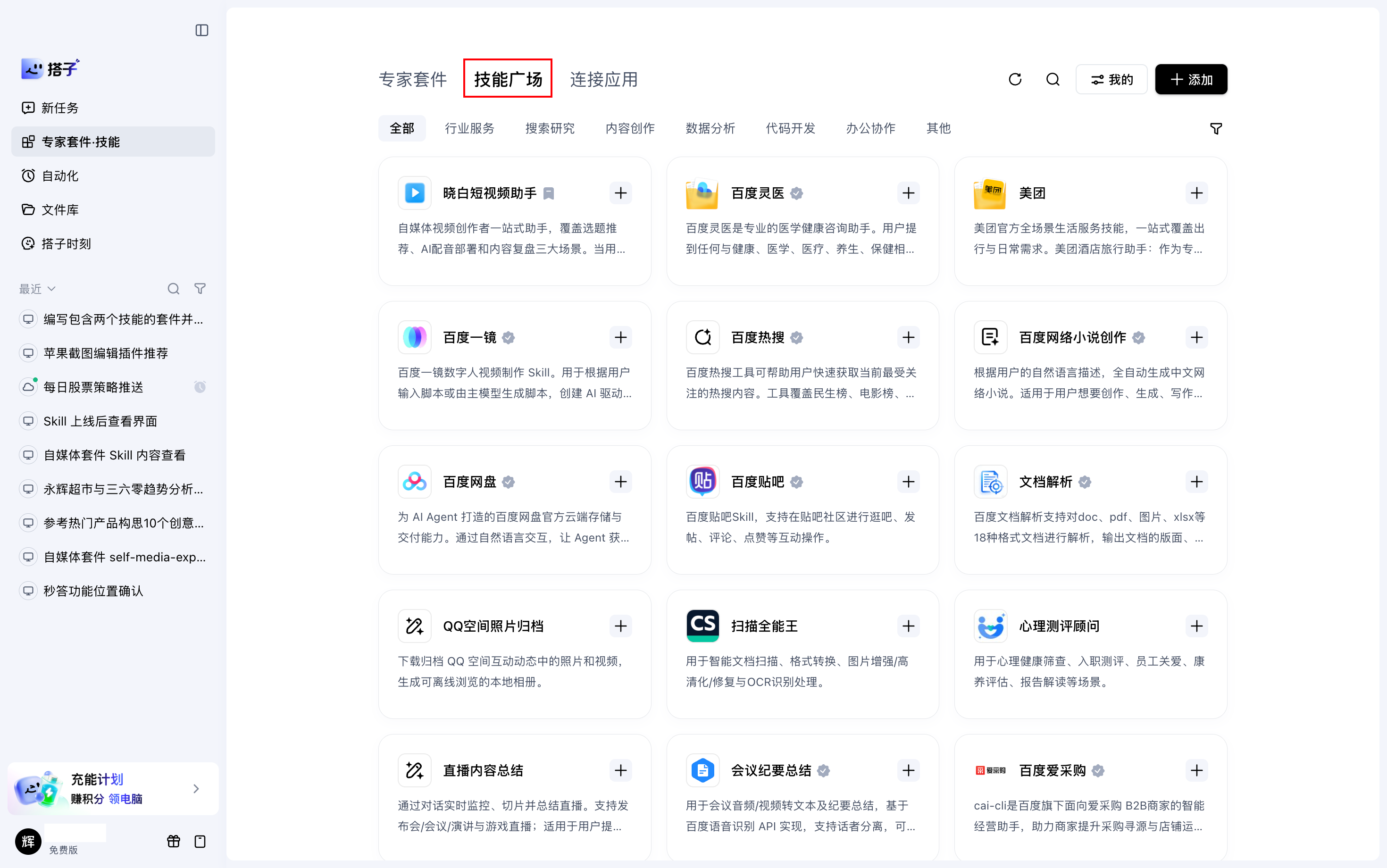Add the 百度灵医 skill
1387x868 pixels.
pyautogui.click(x=908, y=193)
